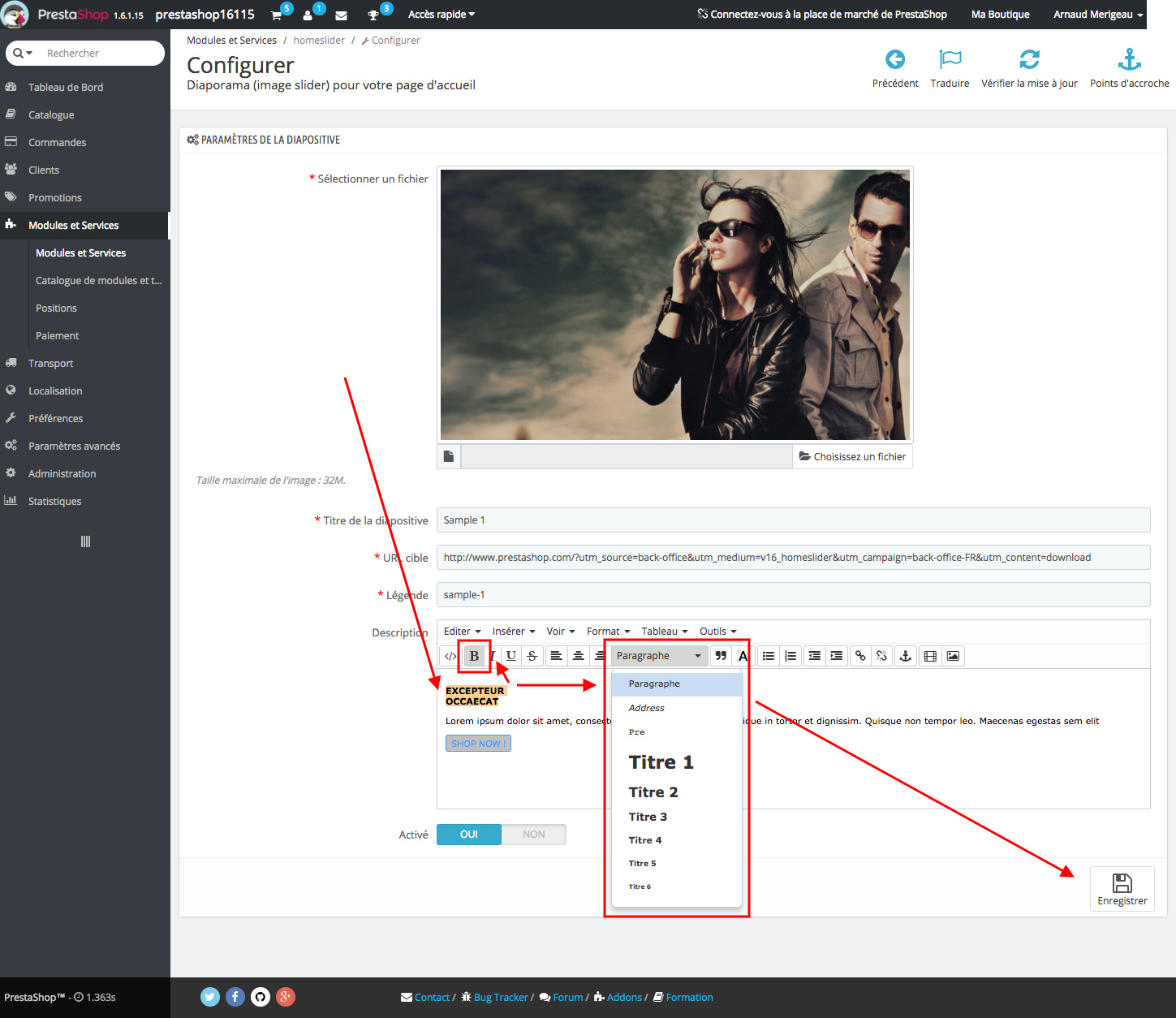This screenshot has width=1176, height=1018.
Task: Insert an image via the editor toolbar
Action: pos(952,655)
